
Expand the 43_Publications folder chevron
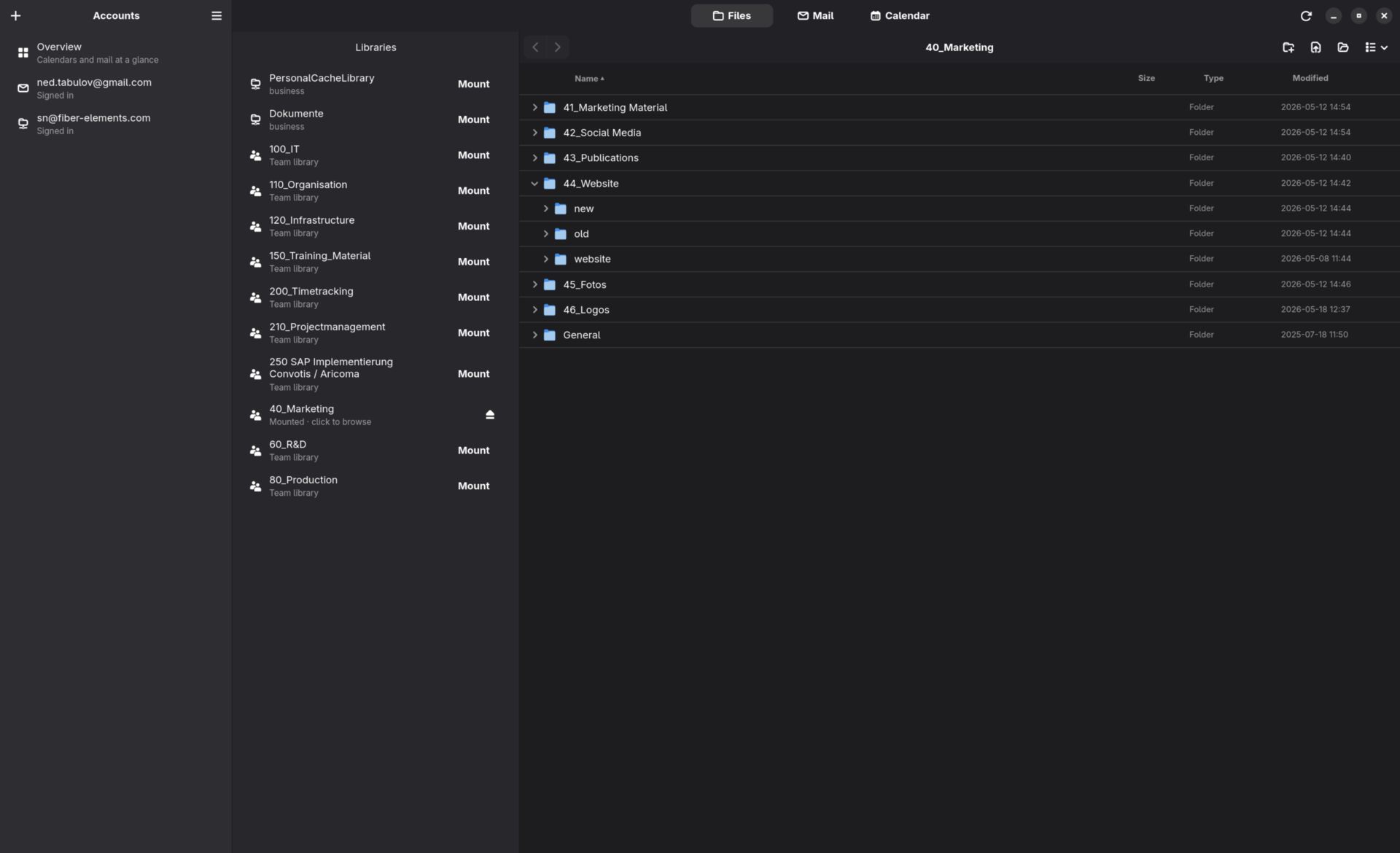(534, 158)
